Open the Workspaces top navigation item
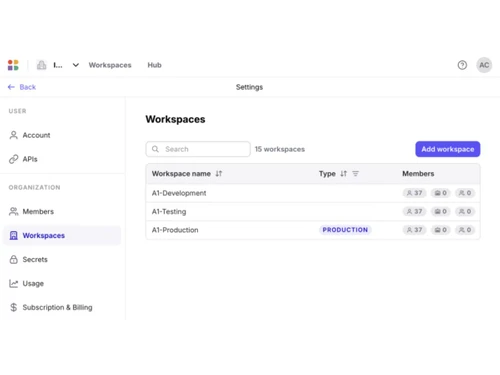 click(110, 65)
